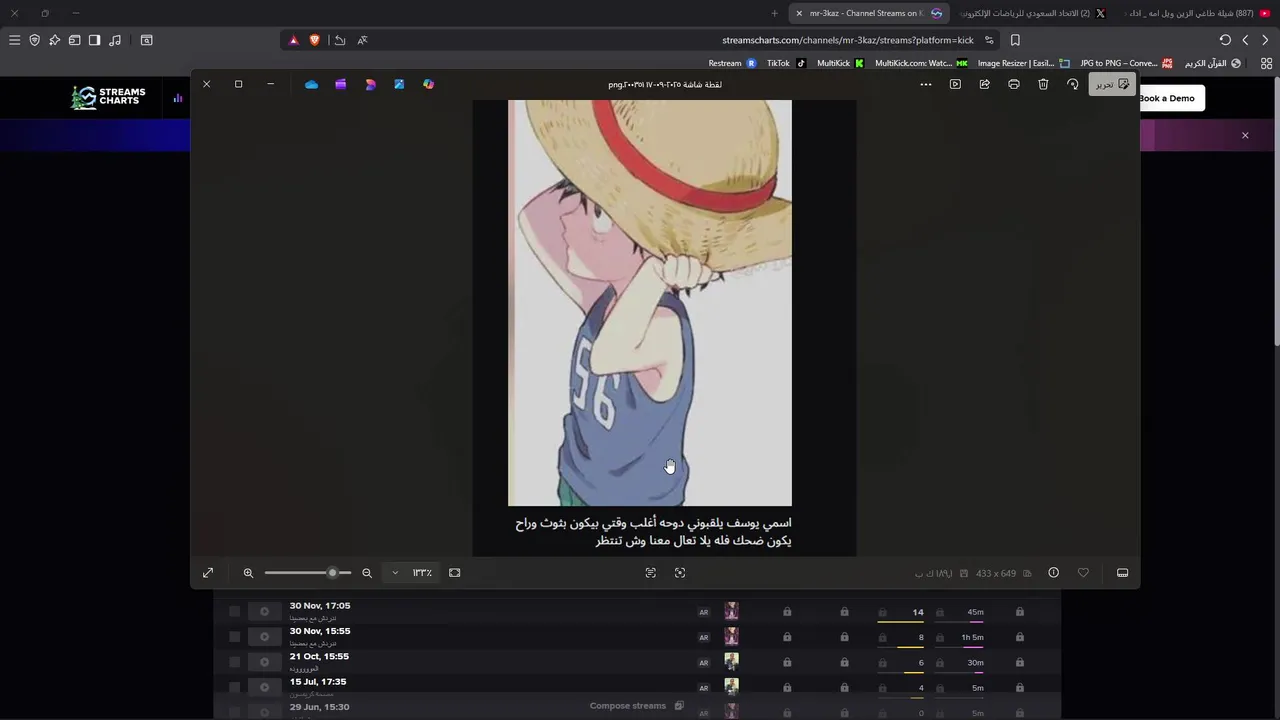Fit image to window icon in Photos

point(455,573)
